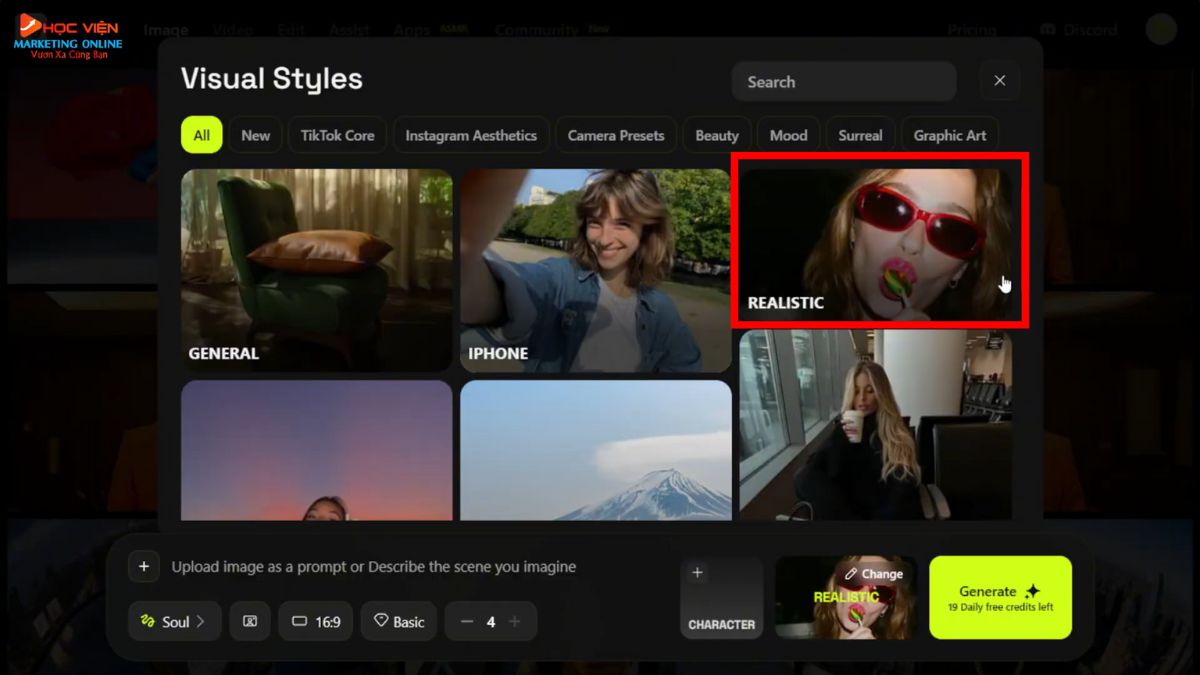
Task: Increase image count with plus icon
Action: [515, 621]
